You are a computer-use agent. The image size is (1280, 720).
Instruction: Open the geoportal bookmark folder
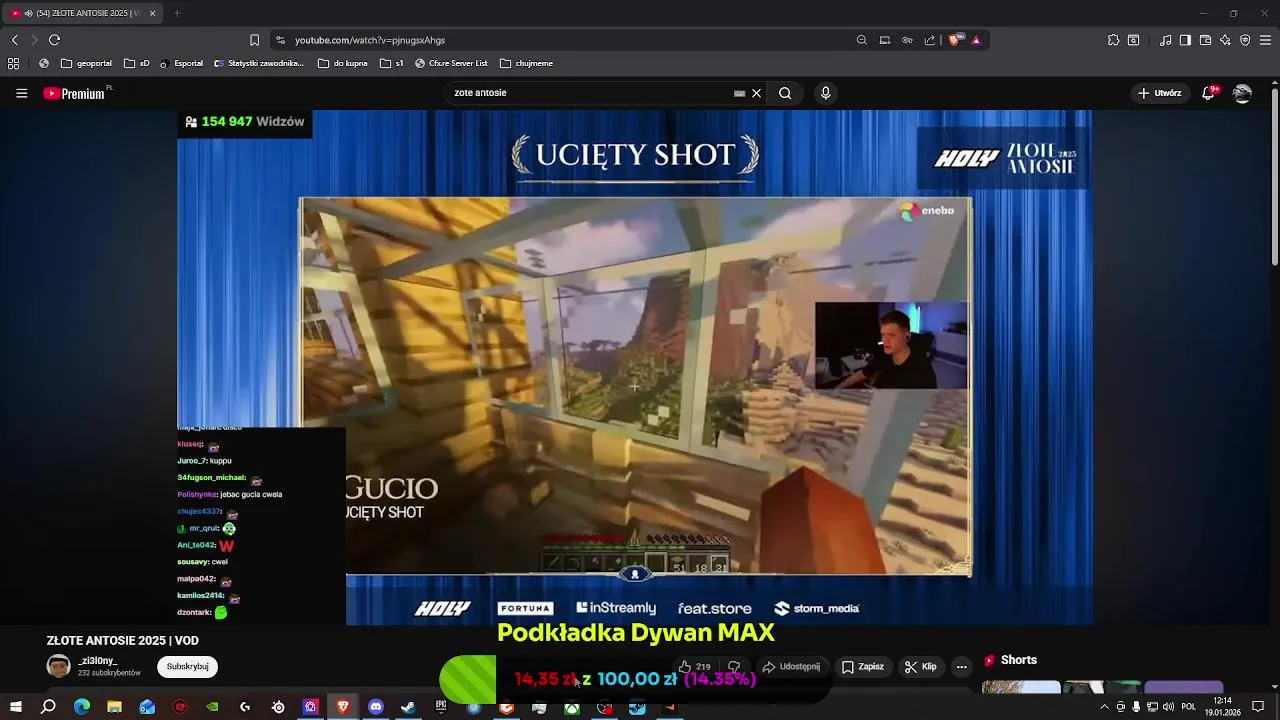[x=86, y=63]
